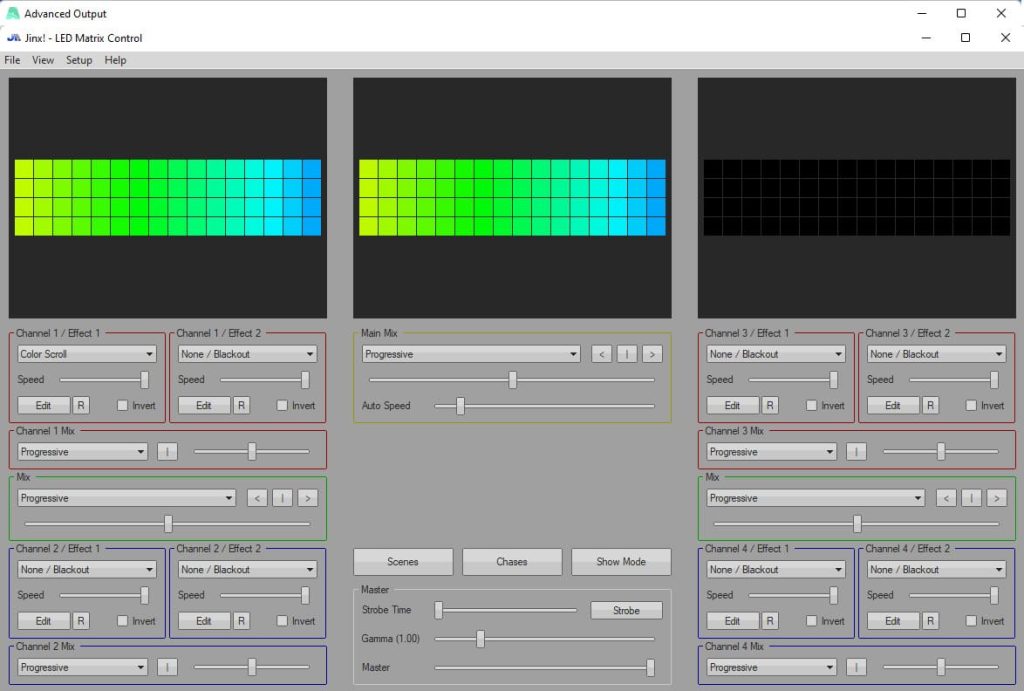This screenshot has width=1024, height=691.
Task: Expand the Main Mix Progressive dropdown
Action: [x=470, y=354]
